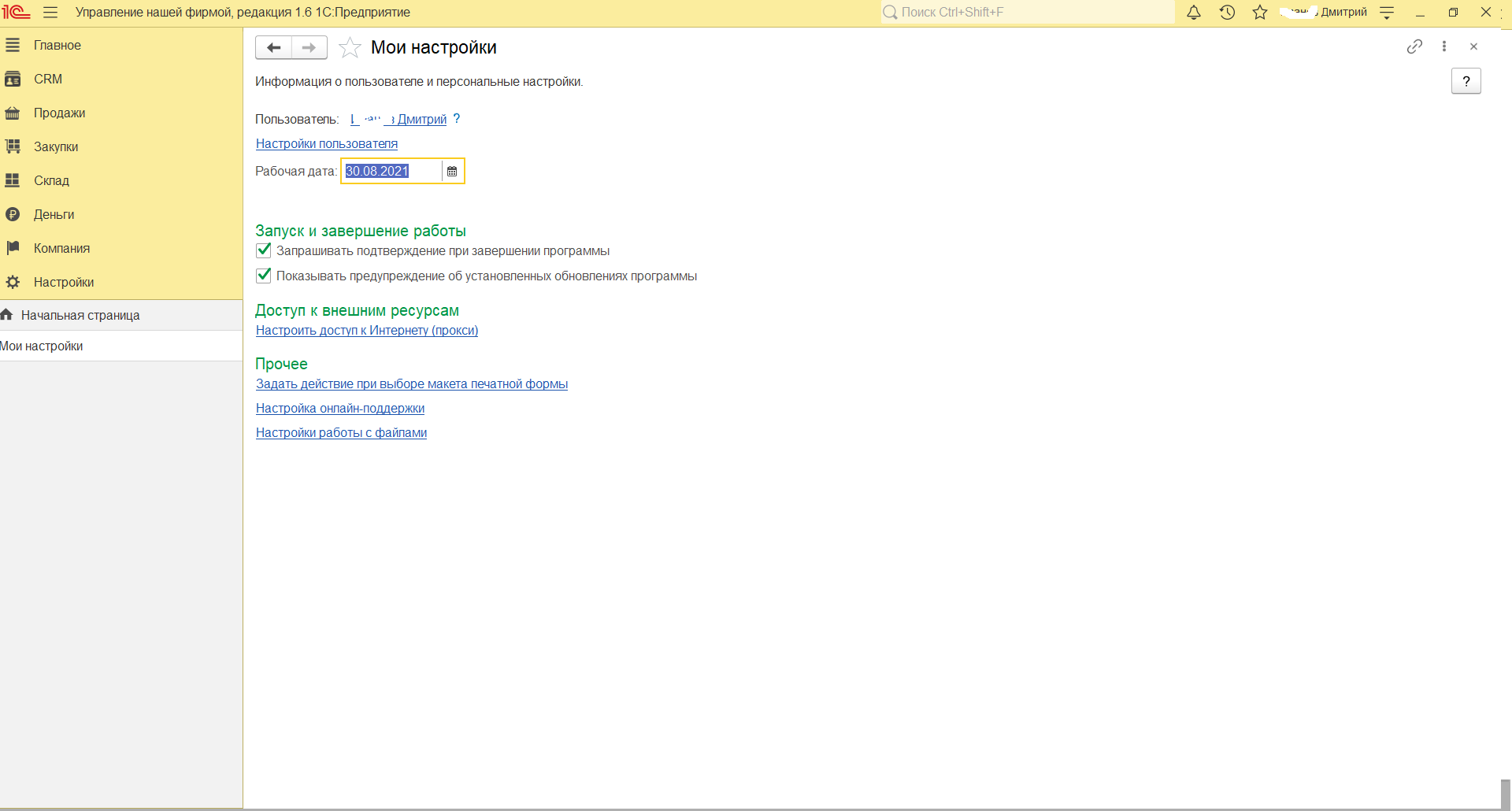Click the blue question mark beside user name
The image size is (1512, 811).
pyautogui.click(x=457, y=119)
